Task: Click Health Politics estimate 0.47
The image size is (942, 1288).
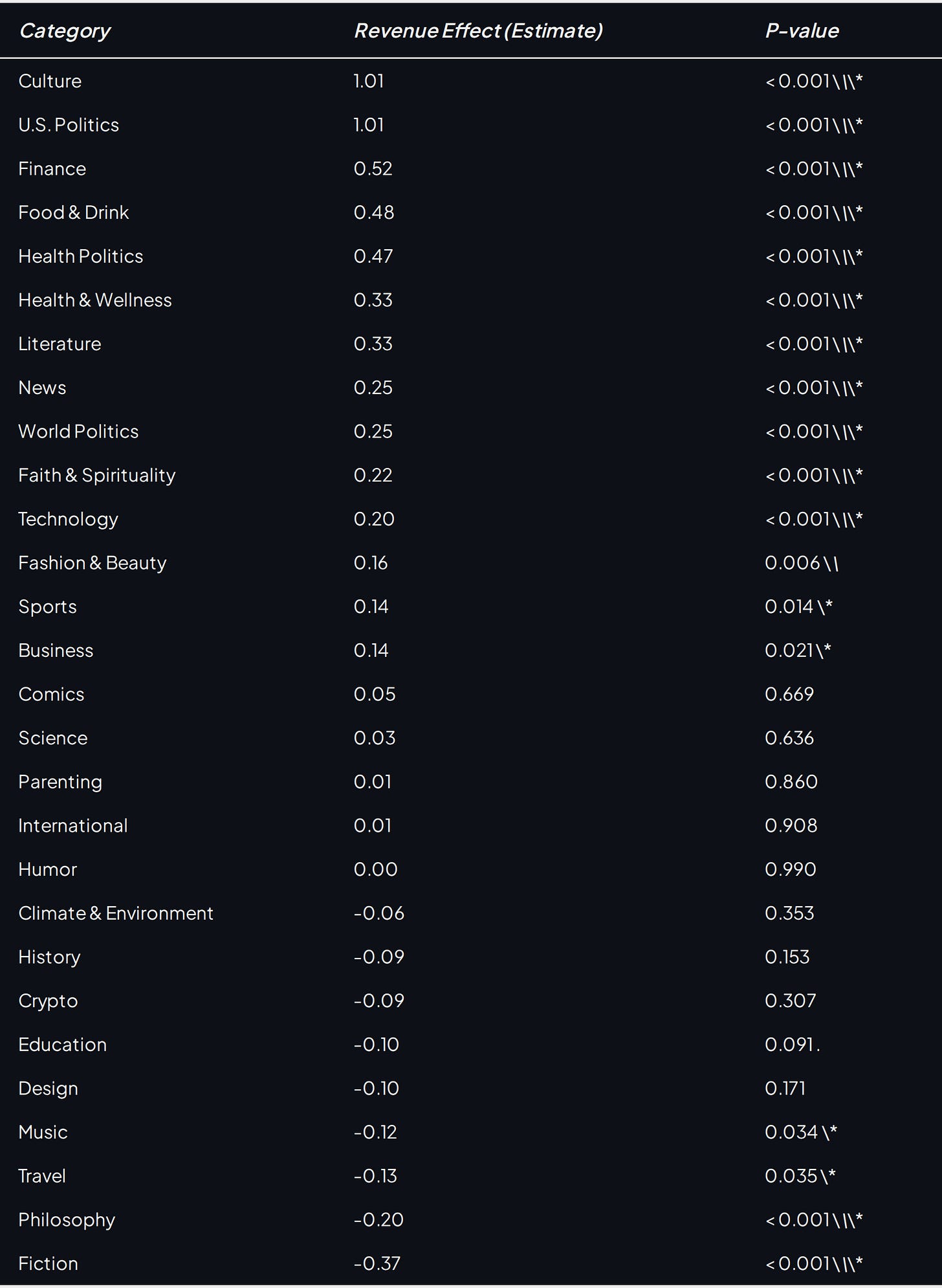Action: [x=373, y=256]
